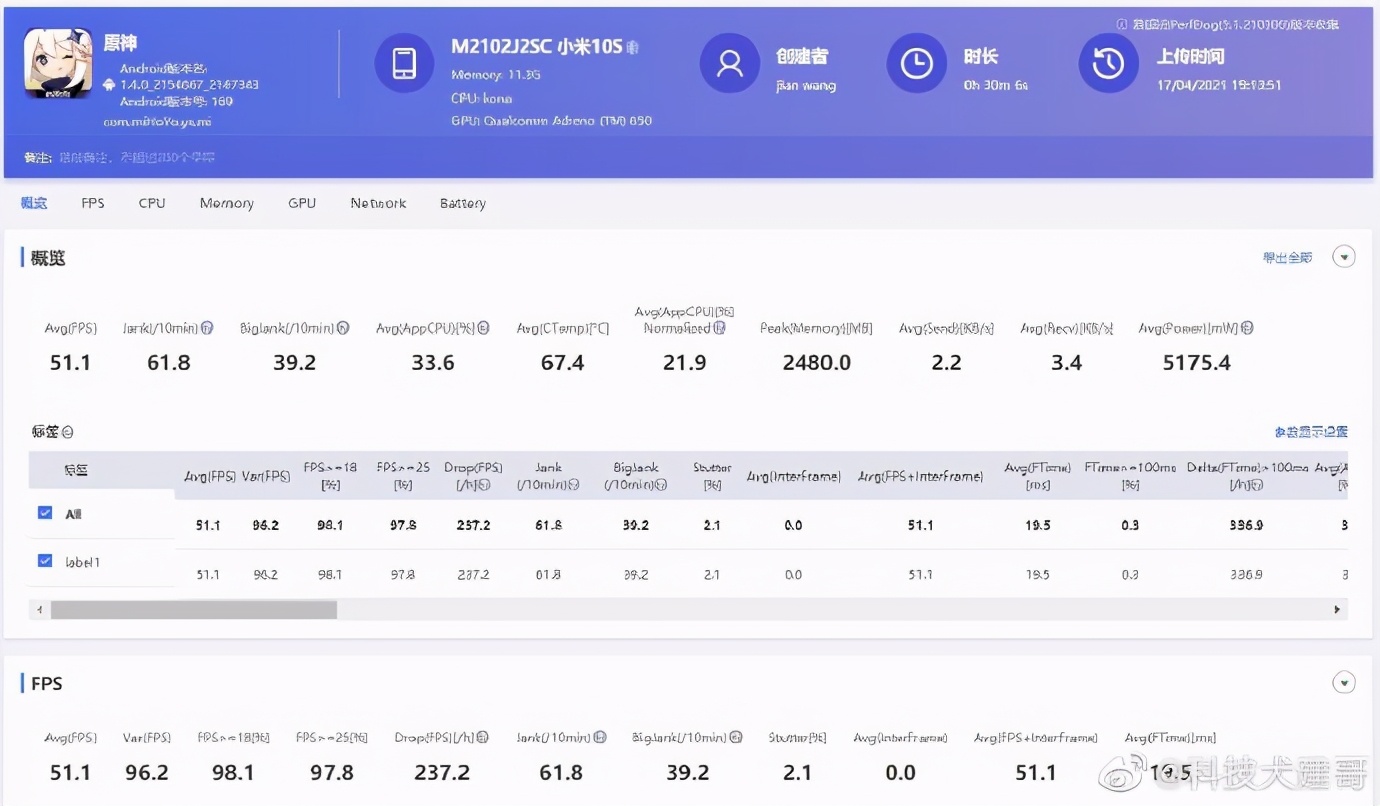The image size is (1380, 806).
Task: Collapse the 概览 overview section chevron
Action: [x=1344, y=256]
